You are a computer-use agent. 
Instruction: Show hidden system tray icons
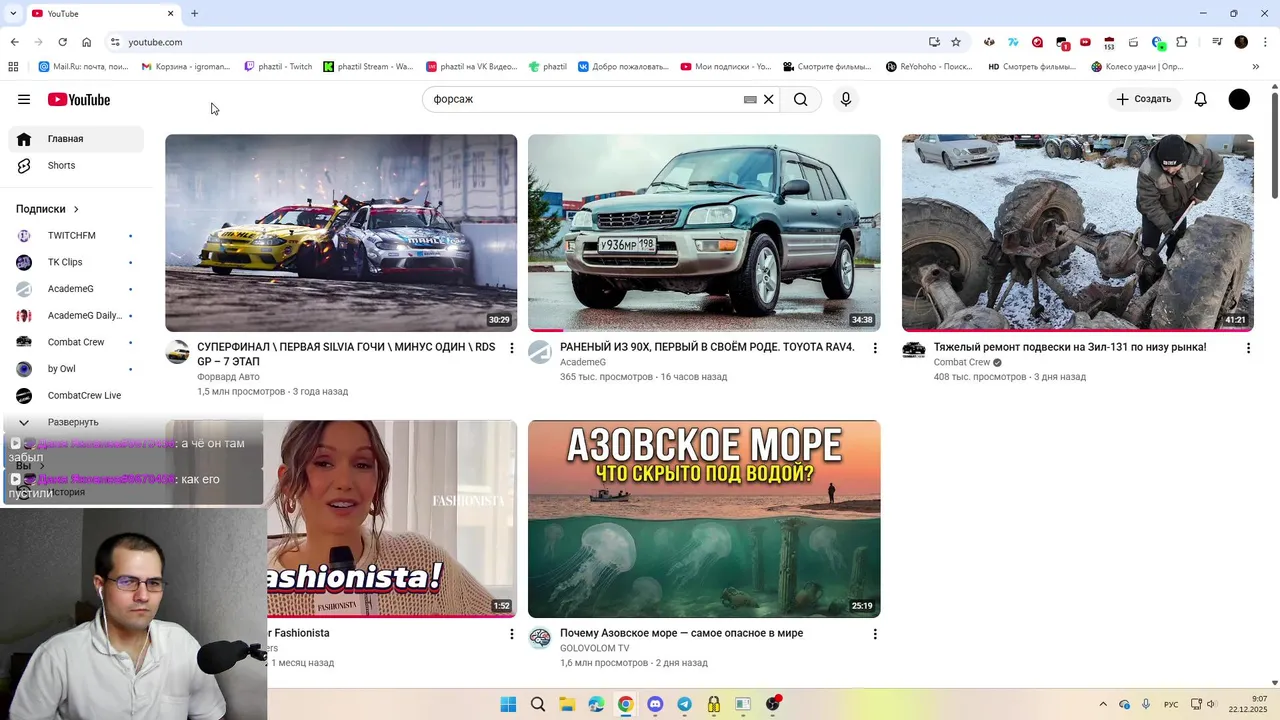pos(1103,704)
